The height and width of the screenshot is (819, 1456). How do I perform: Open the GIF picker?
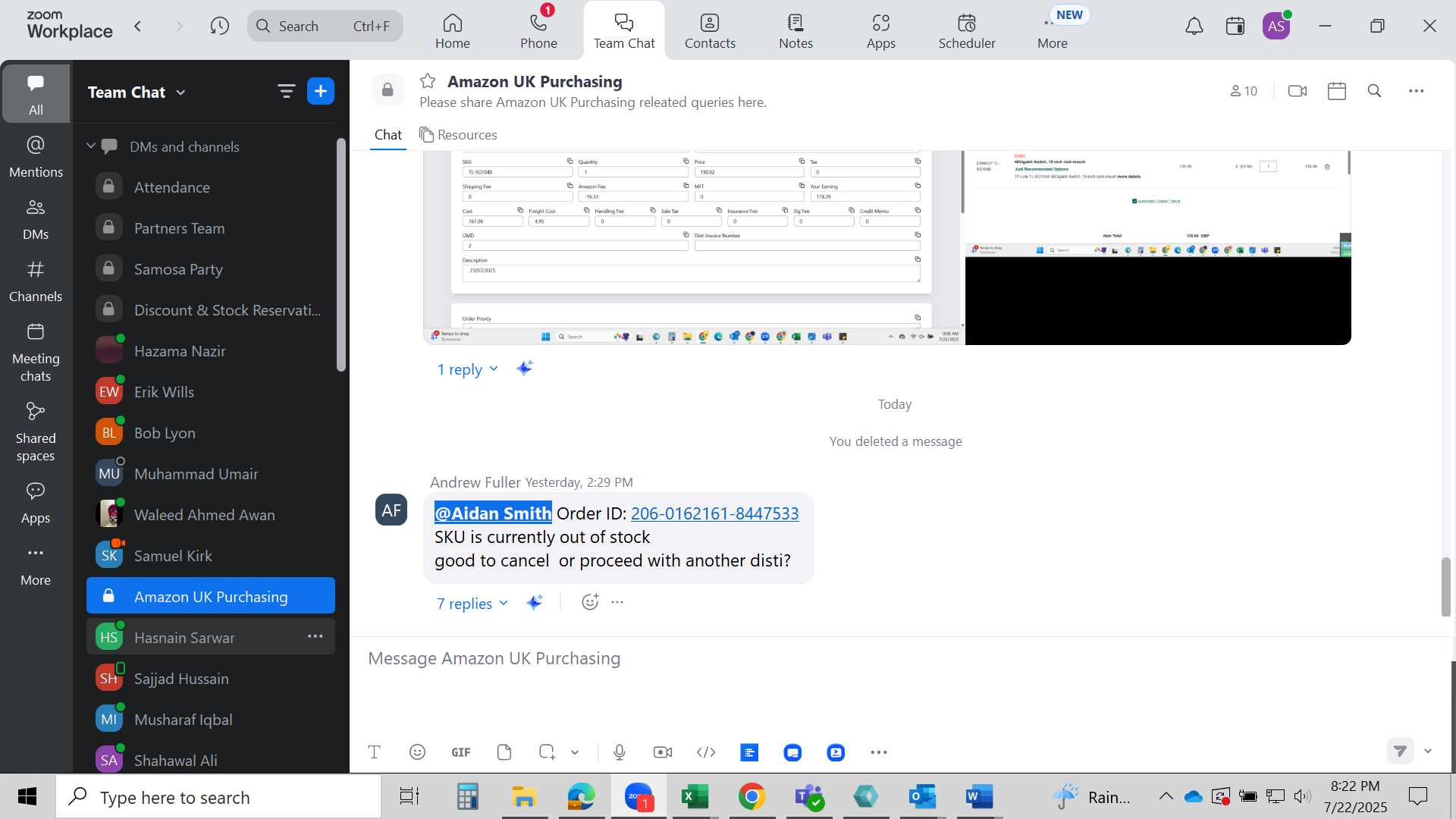click(461, 752)
